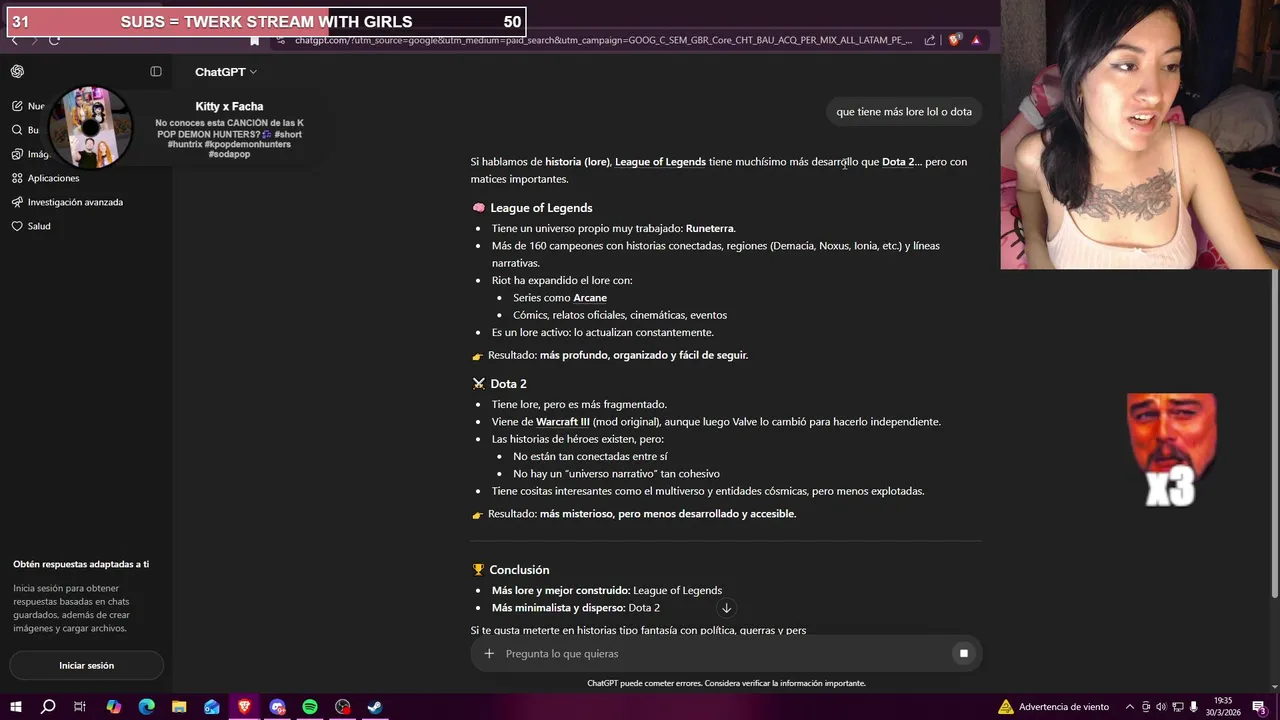Click the 'Runeterra' bold text
Viewport: 1280px width, 720px height.
[710, 229]
